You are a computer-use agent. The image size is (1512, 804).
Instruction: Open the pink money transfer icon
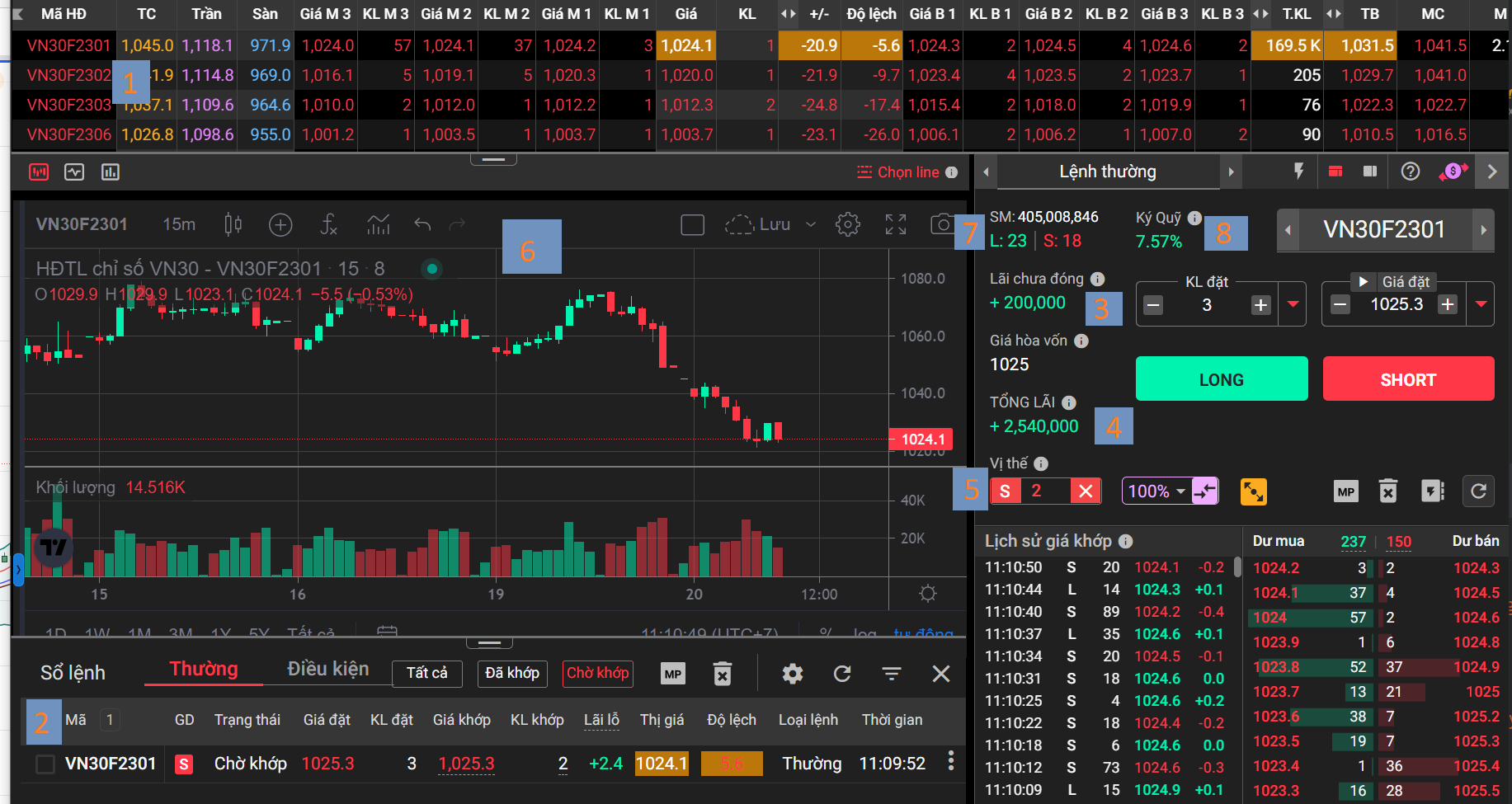coord(1453,171)
